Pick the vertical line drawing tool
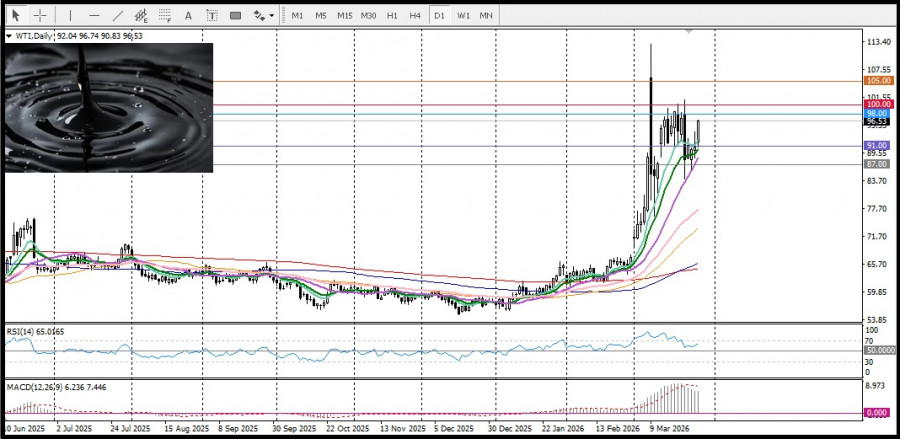Screen dimensions: 900x439 [x=70, y=16]
